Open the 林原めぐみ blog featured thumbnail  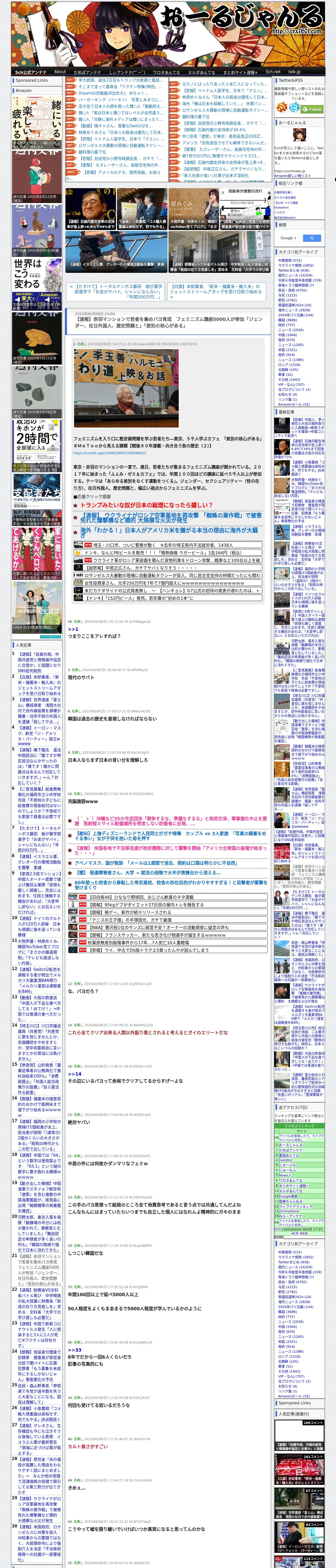pos(193,209)
